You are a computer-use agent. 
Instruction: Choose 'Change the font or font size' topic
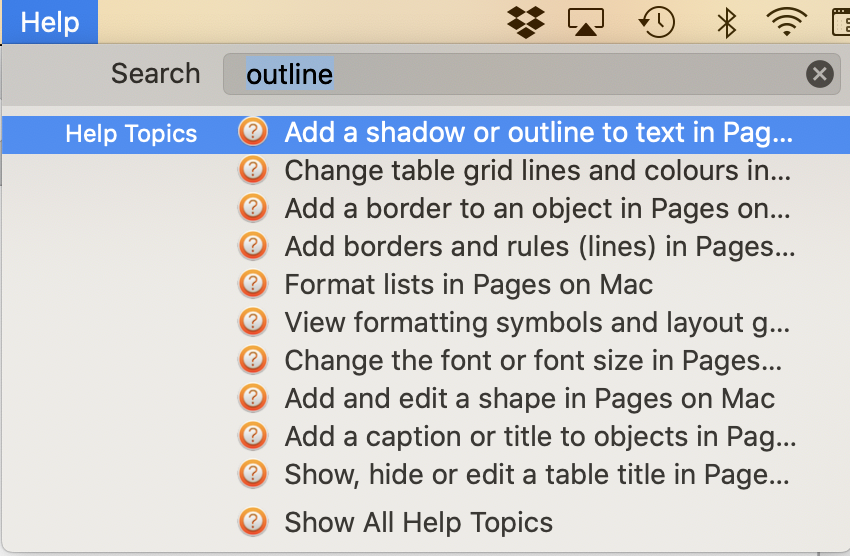(x=533, y=360)
